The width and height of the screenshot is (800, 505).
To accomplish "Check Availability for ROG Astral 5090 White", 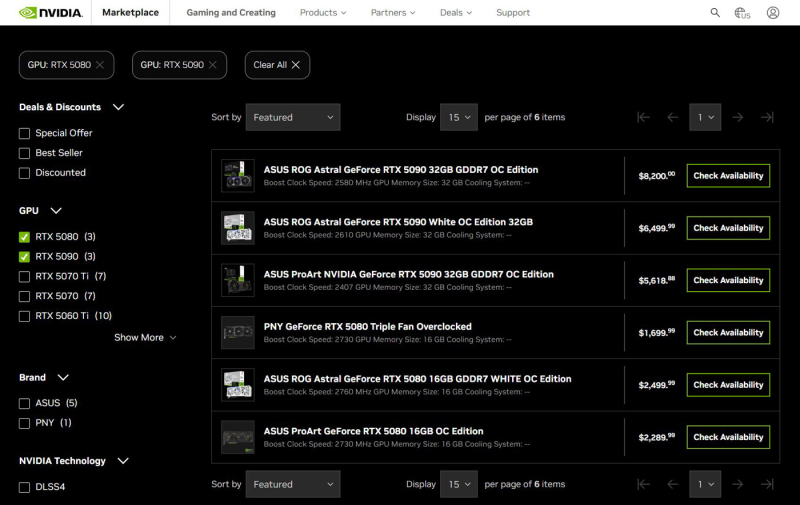I will pos(728,228).
